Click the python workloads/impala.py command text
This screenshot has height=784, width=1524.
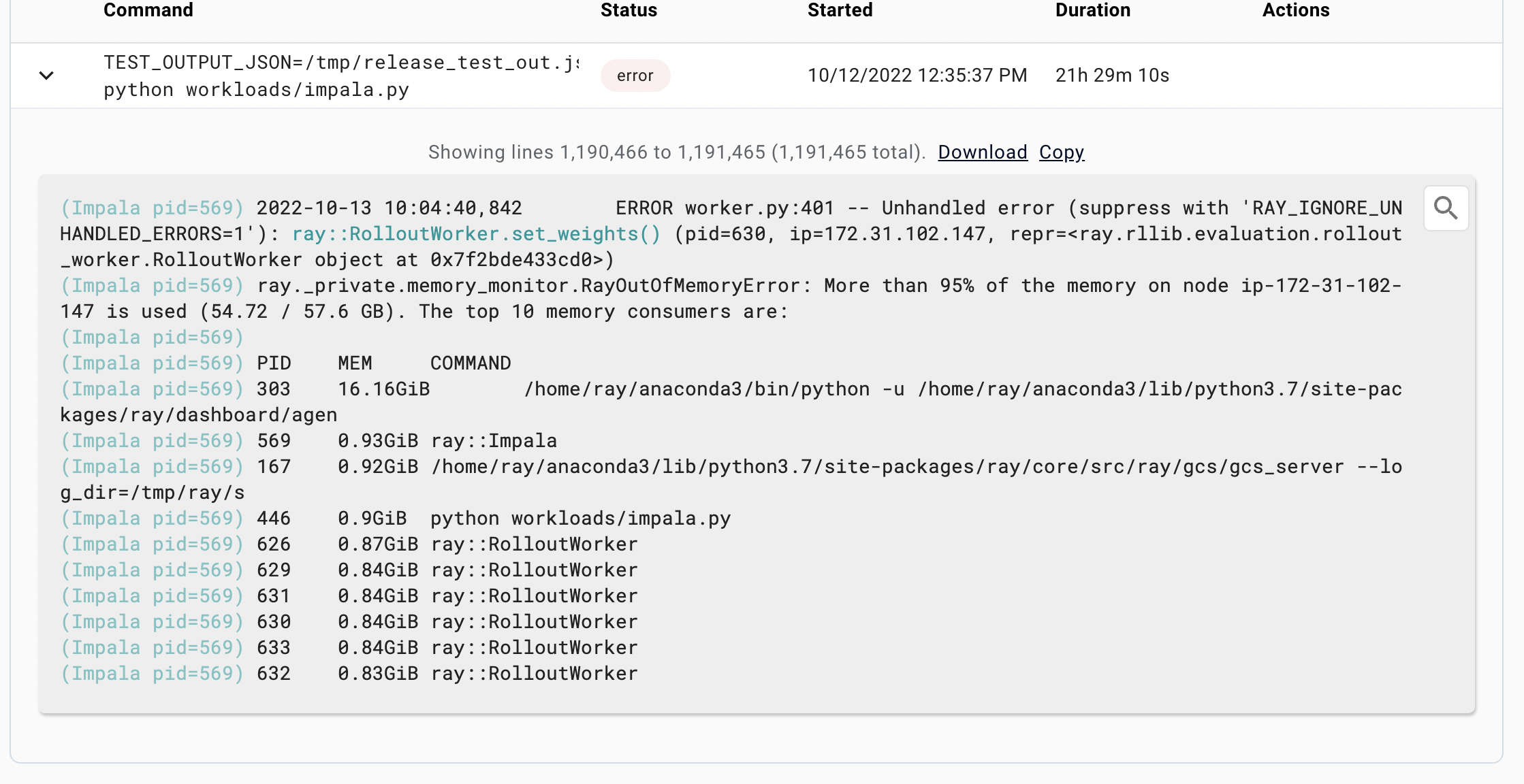point(256,89)
